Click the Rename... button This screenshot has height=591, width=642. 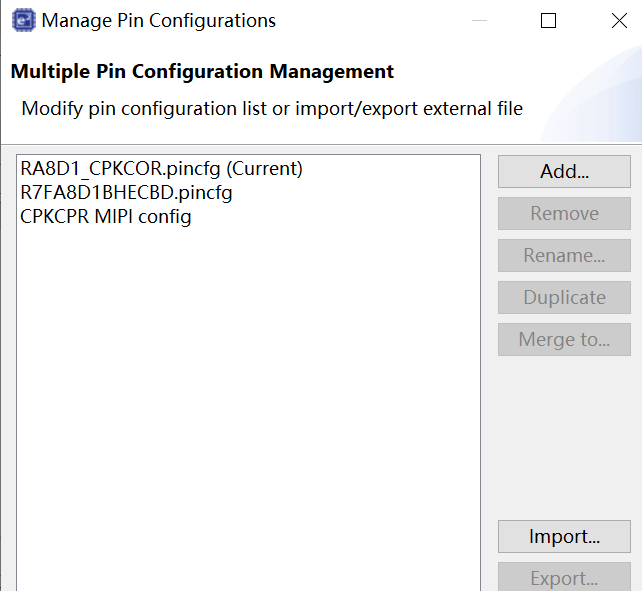[x=564, y=256]
